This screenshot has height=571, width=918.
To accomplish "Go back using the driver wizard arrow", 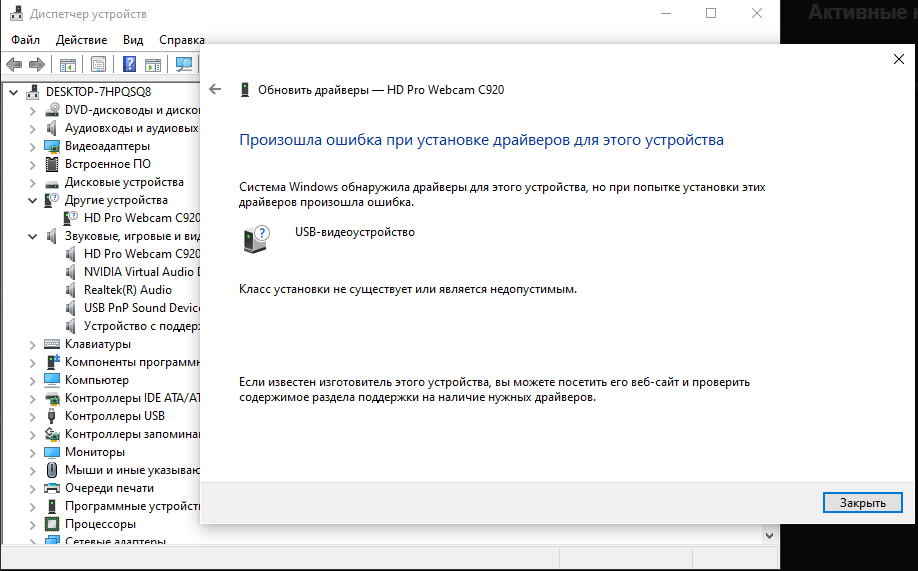I will 215,90.
